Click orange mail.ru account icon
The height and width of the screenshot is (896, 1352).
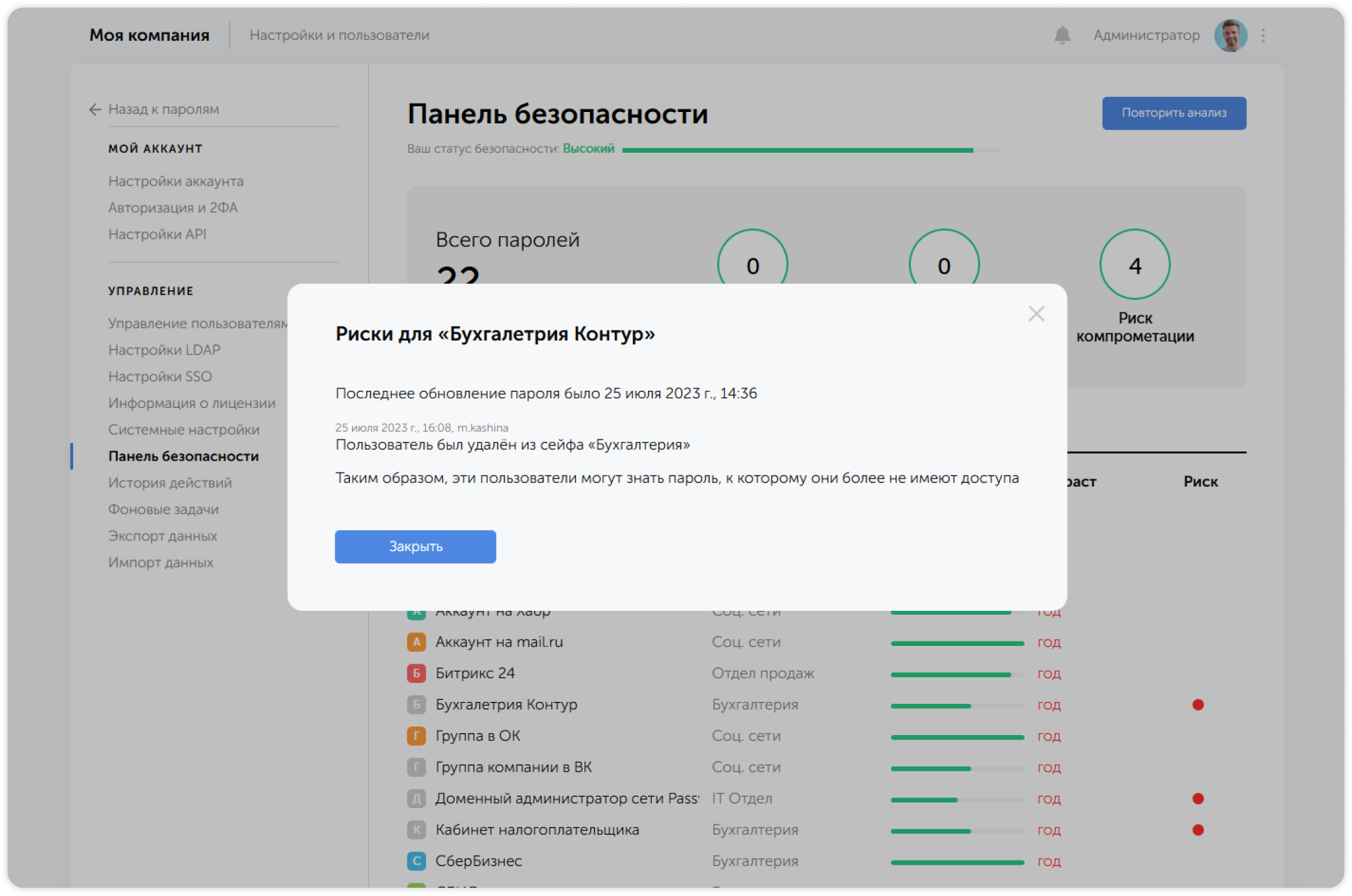(x=416, y=642)
